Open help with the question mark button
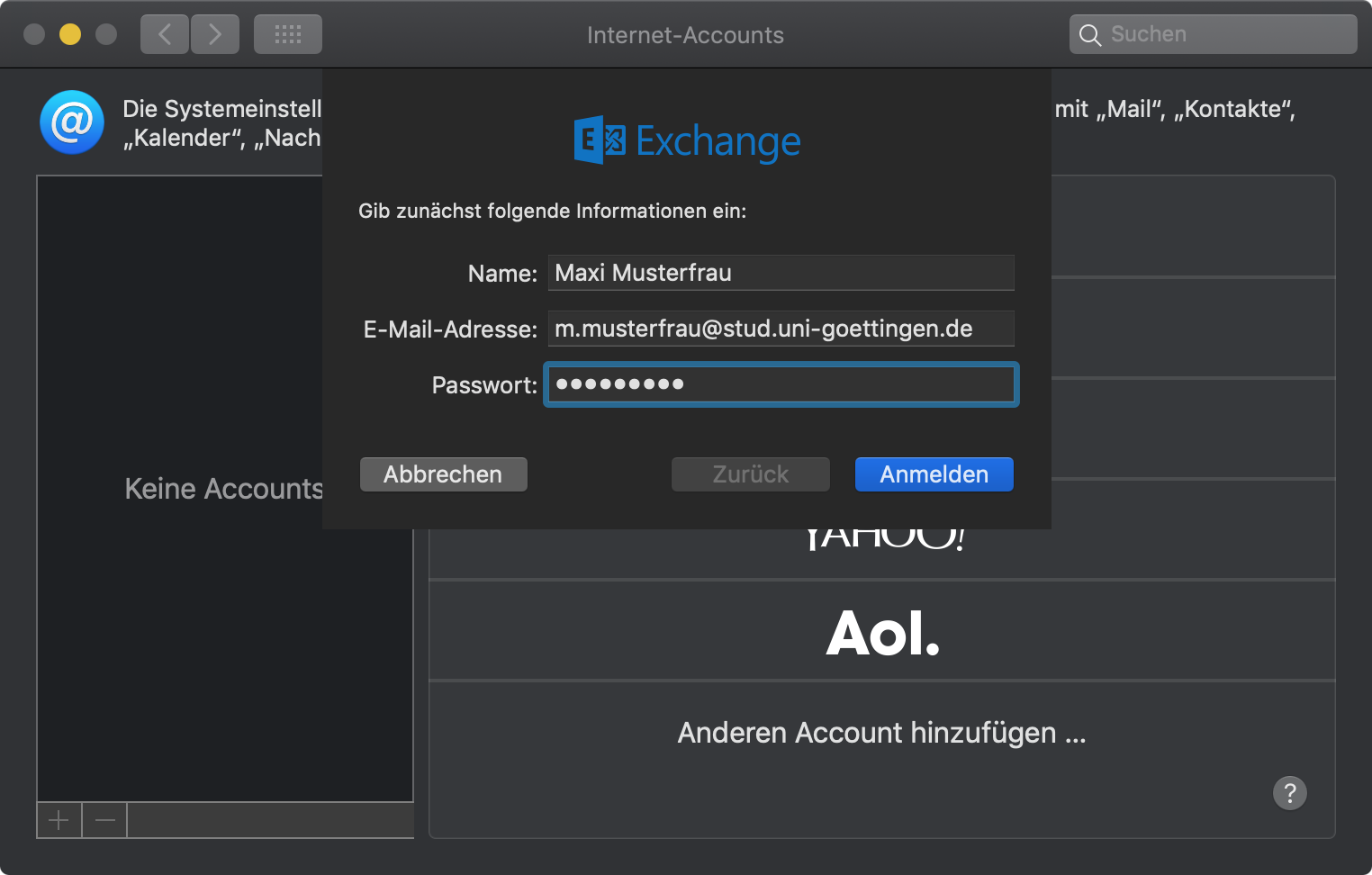Viewport: 1372px width, 875px height. (1290, 793)
